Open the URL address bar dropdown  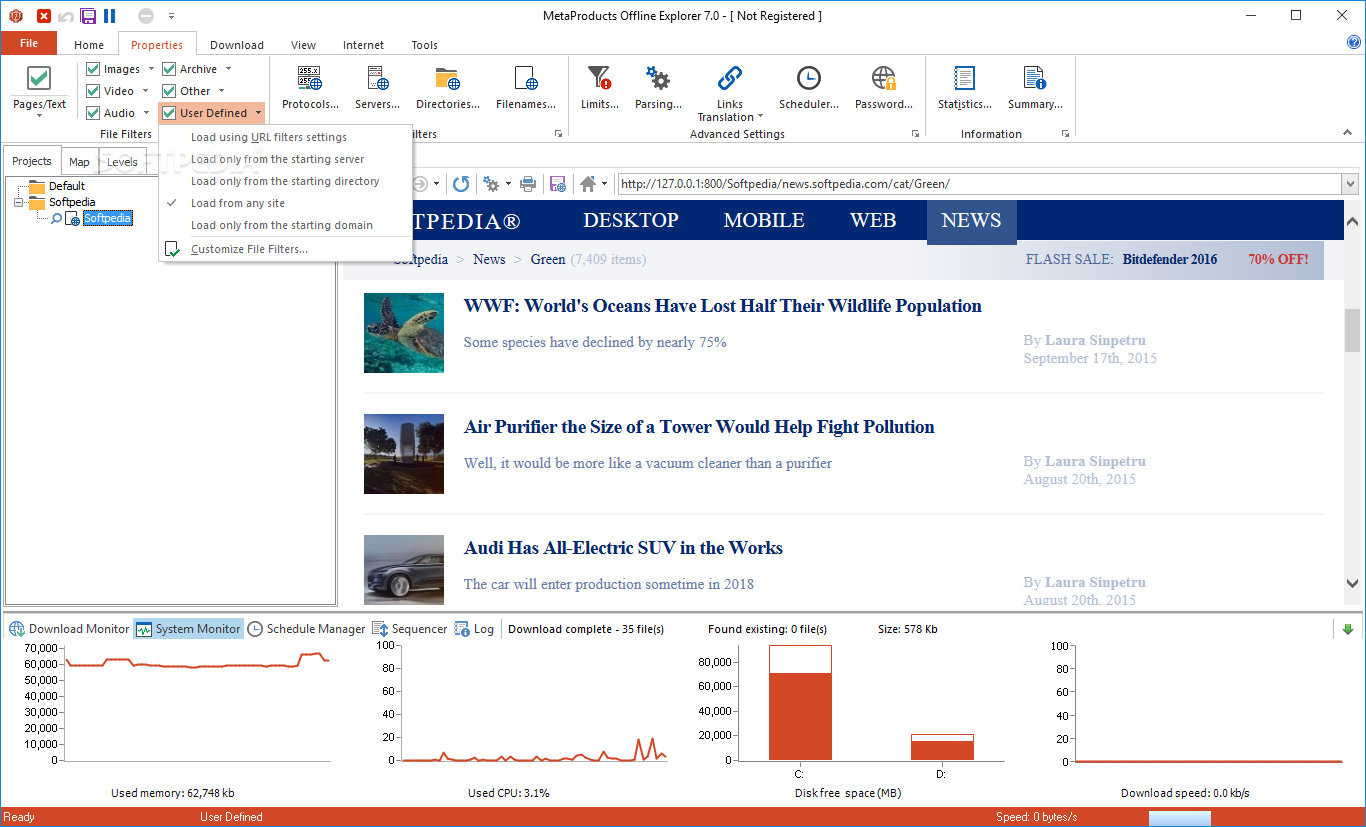tap(1350, 184)
